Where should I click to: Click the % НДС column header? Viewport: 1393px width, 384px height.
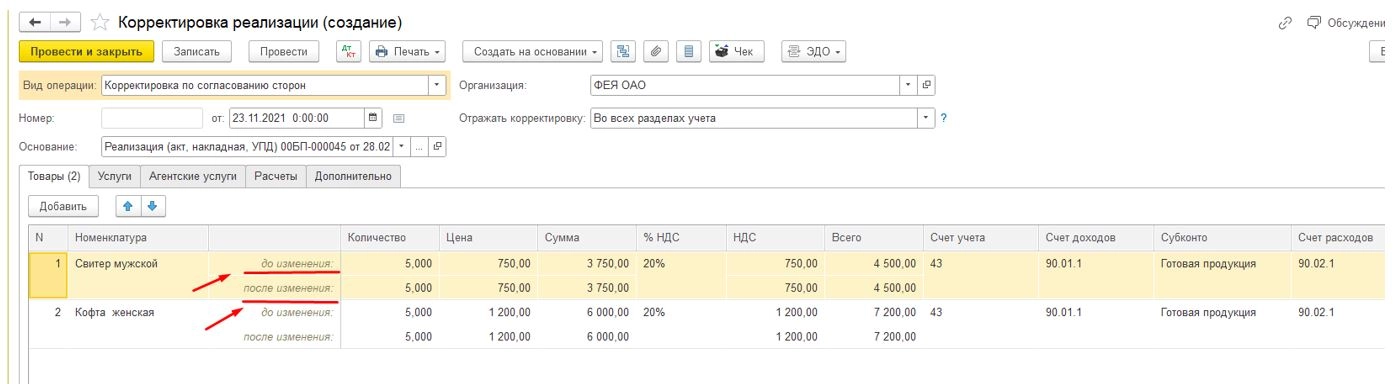(x=680, y=238)
